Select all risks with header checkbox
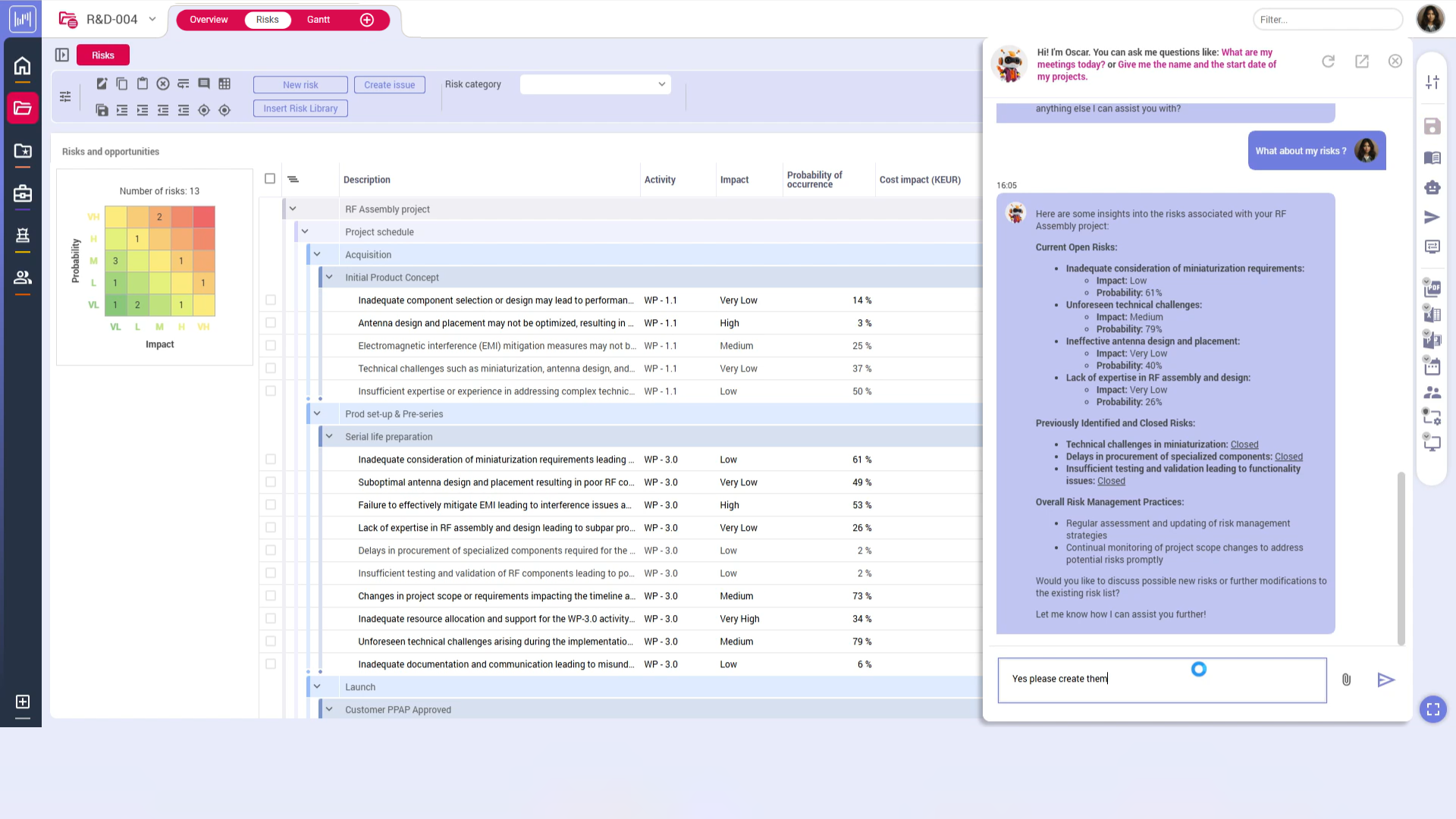1456x819 pixels. click(270, 179)
